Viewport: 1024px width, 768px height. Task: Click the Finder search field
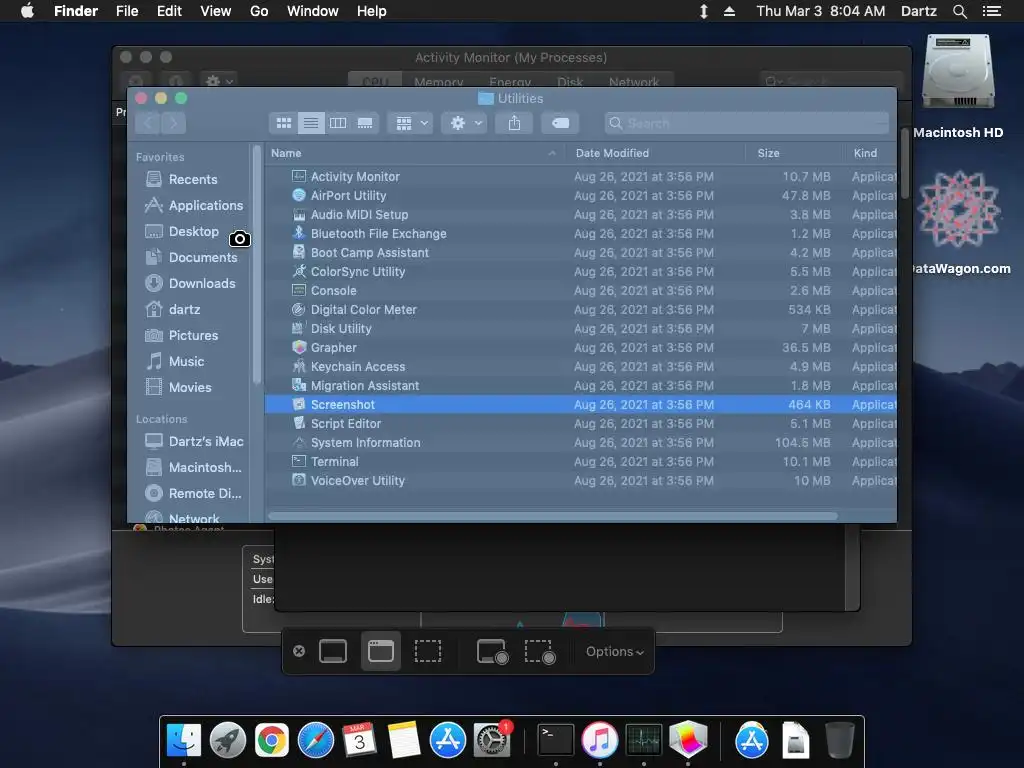pyautogui.click(x=747, y=123)
